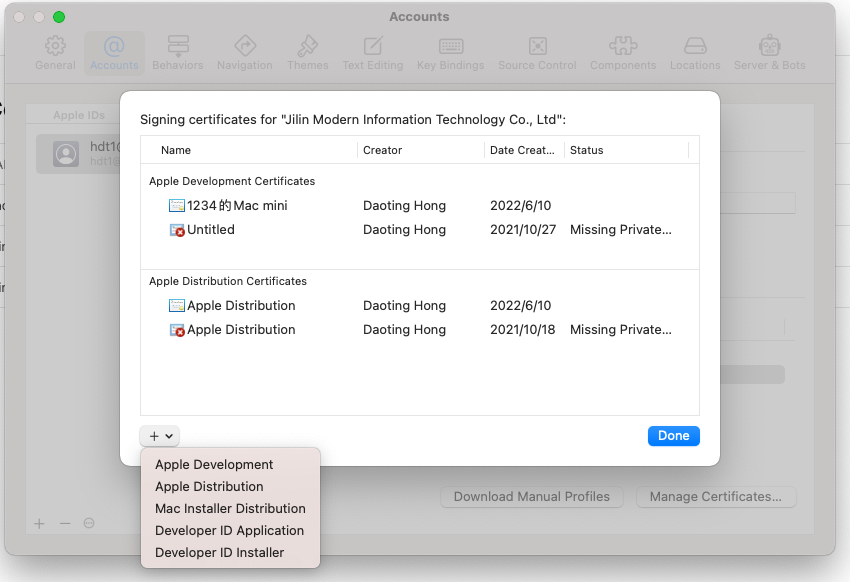
Task: Pick Developer ID Installer menu item
Action: pos(219,552)
